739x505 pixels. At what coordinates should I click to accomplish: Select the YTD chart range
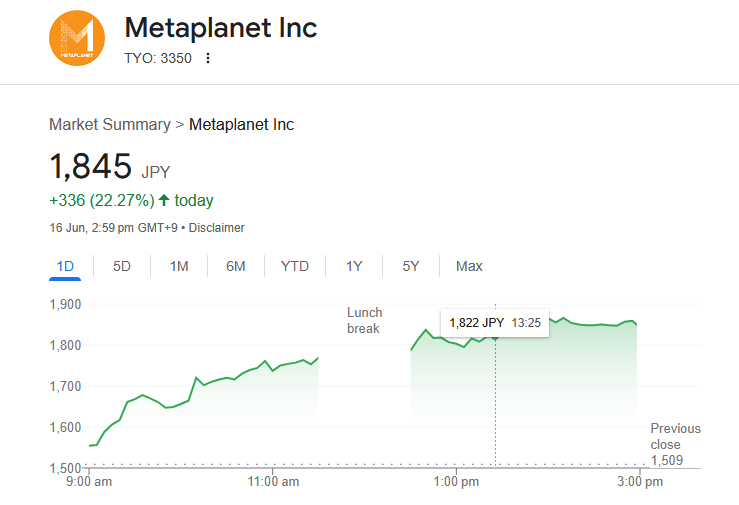coord(295,266)
